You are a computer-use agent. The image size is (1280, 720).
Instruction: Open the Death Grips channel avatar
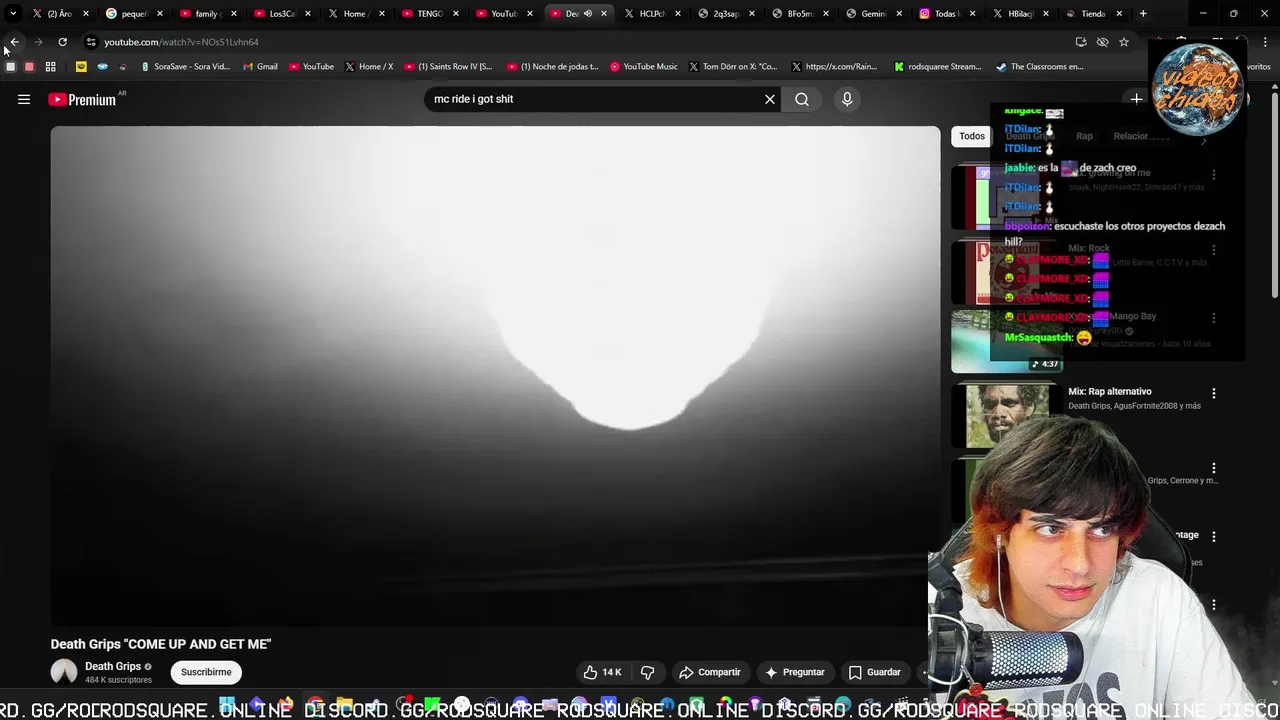coord(64,672)
